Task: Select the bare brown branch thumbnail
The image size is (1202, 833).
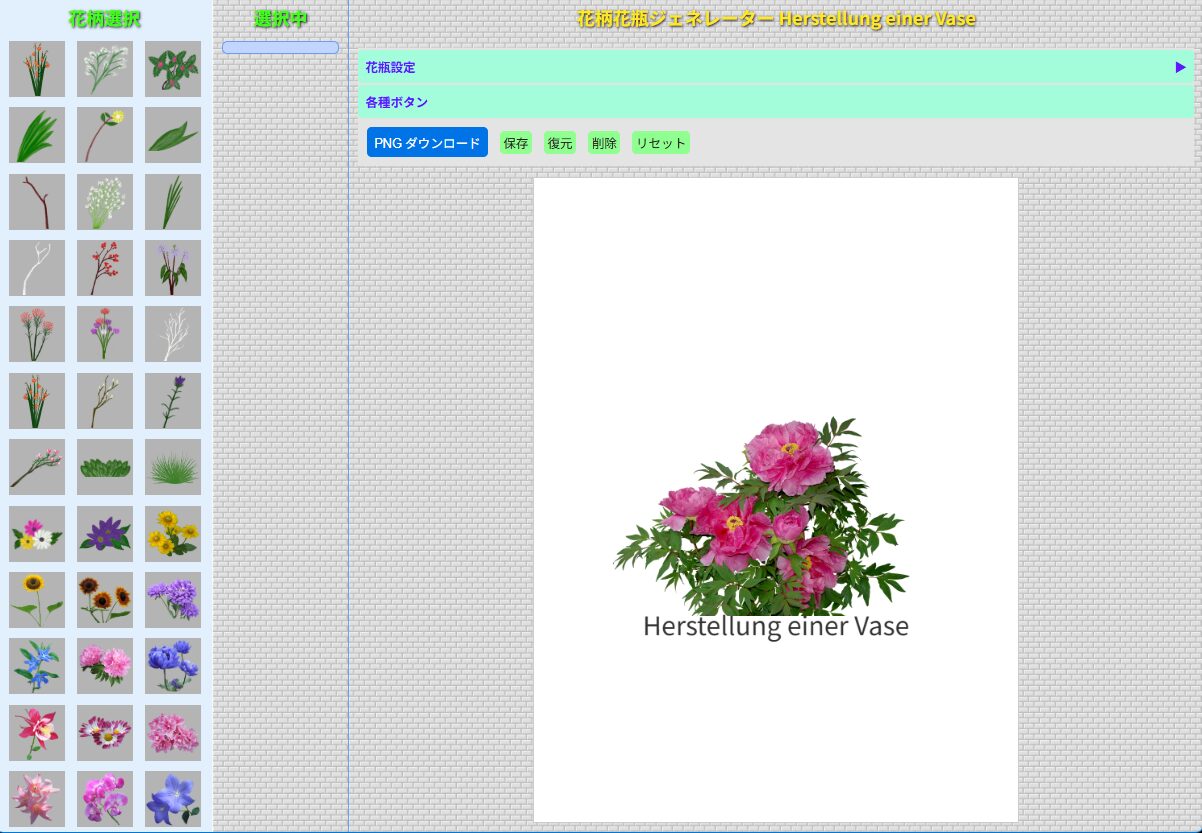Action: tap(37, 202)
